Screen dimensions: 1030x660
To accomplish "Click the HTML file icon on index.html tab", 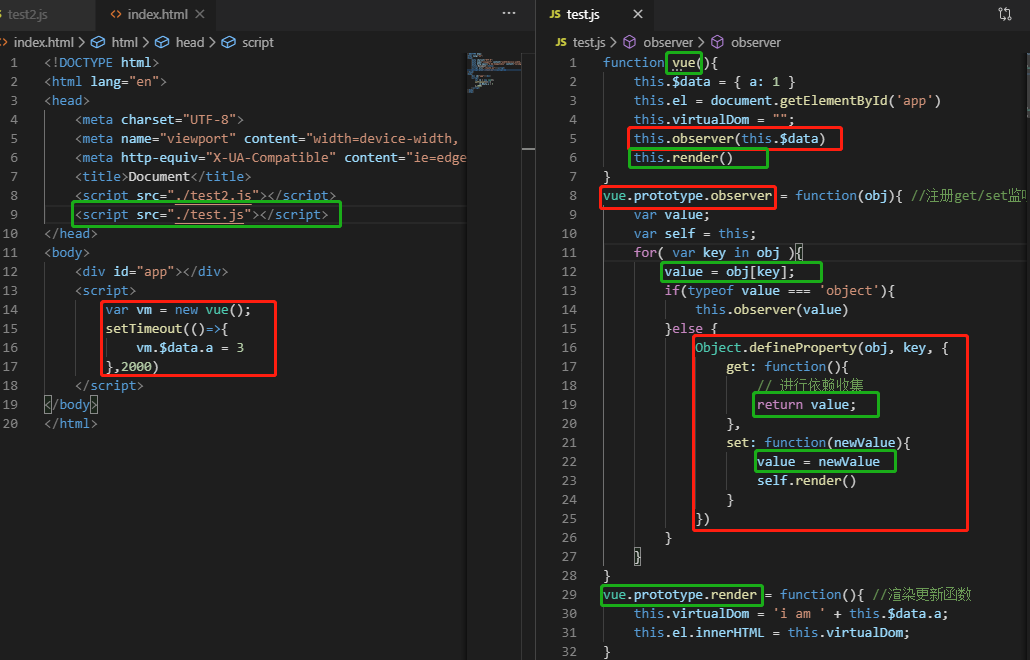I will tap(117, 14).
